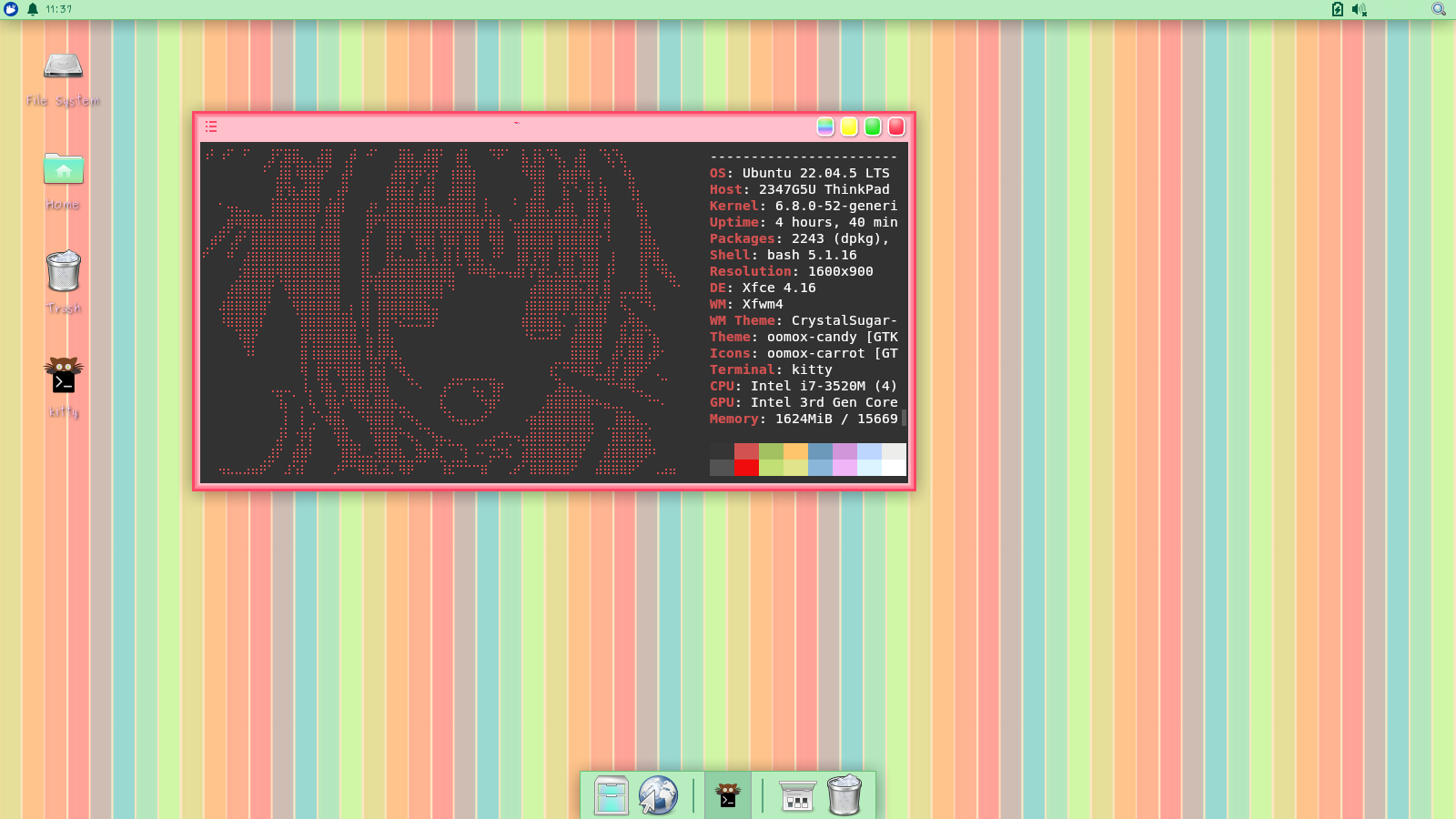Click the pure white terminal color block
This screenshot has width=1456, height=819.
pyautogui.click(x=894, y=468)
